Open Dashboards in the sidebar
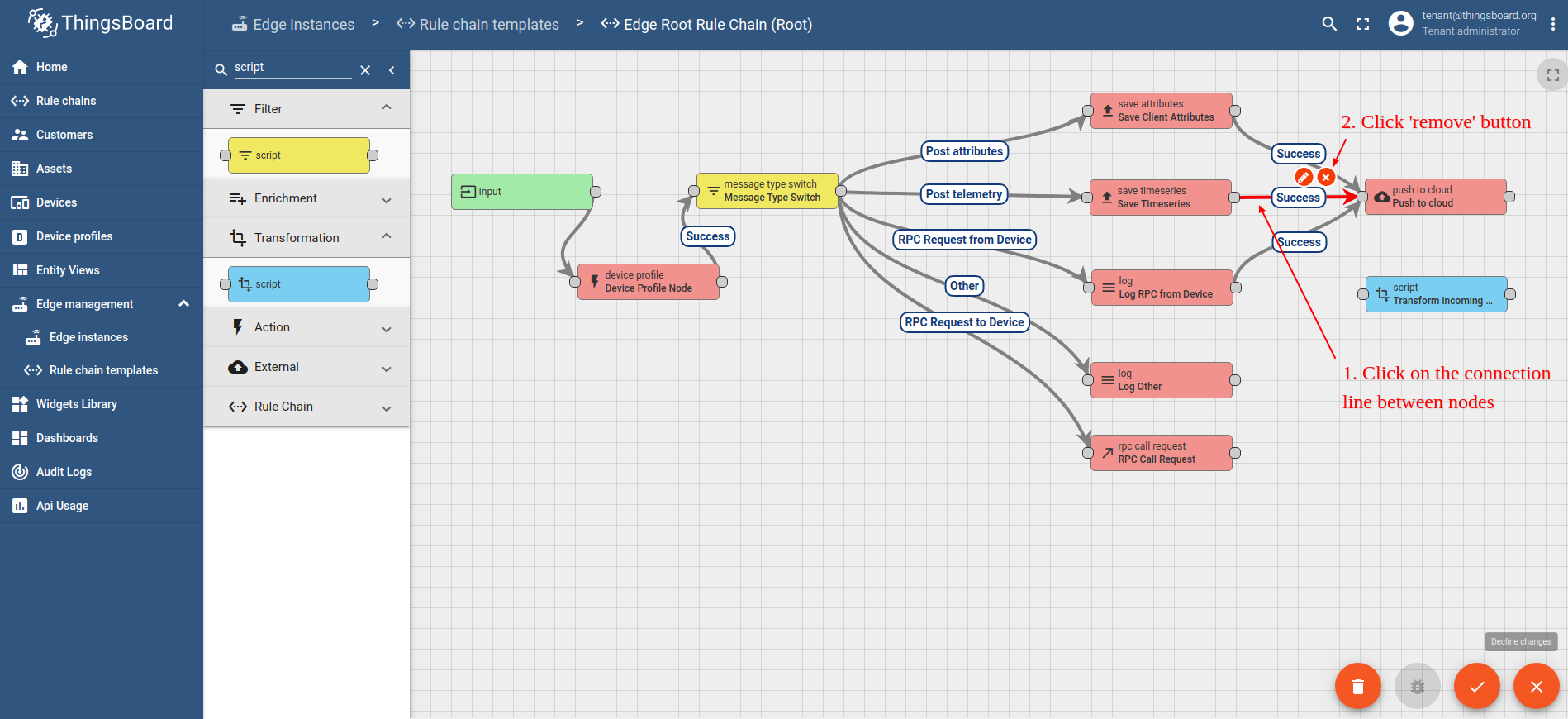 102,438
